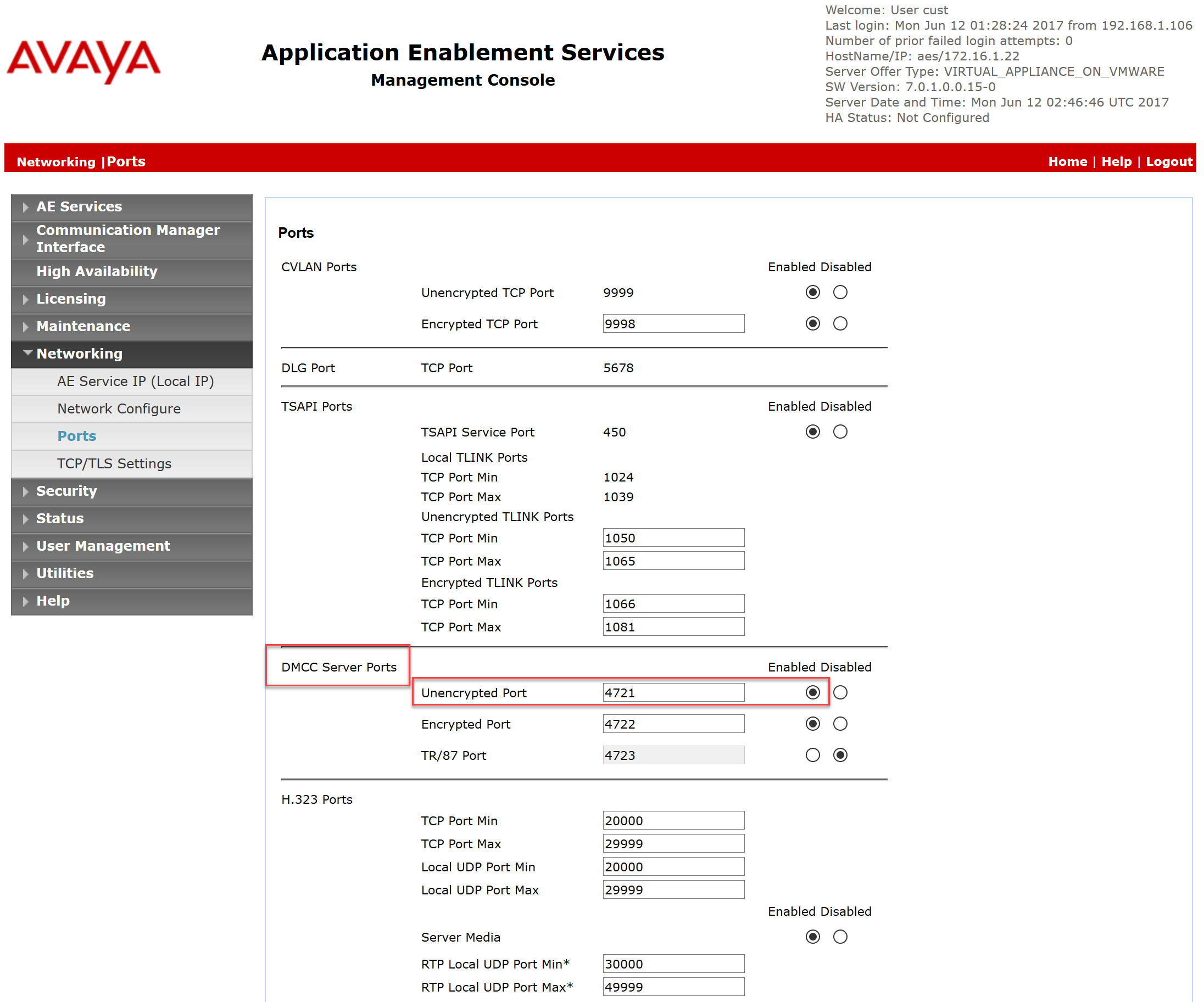1204x1002 pixels.
Task: Click Networking in the breadcrumb
Action: click(x=56, y=162)
